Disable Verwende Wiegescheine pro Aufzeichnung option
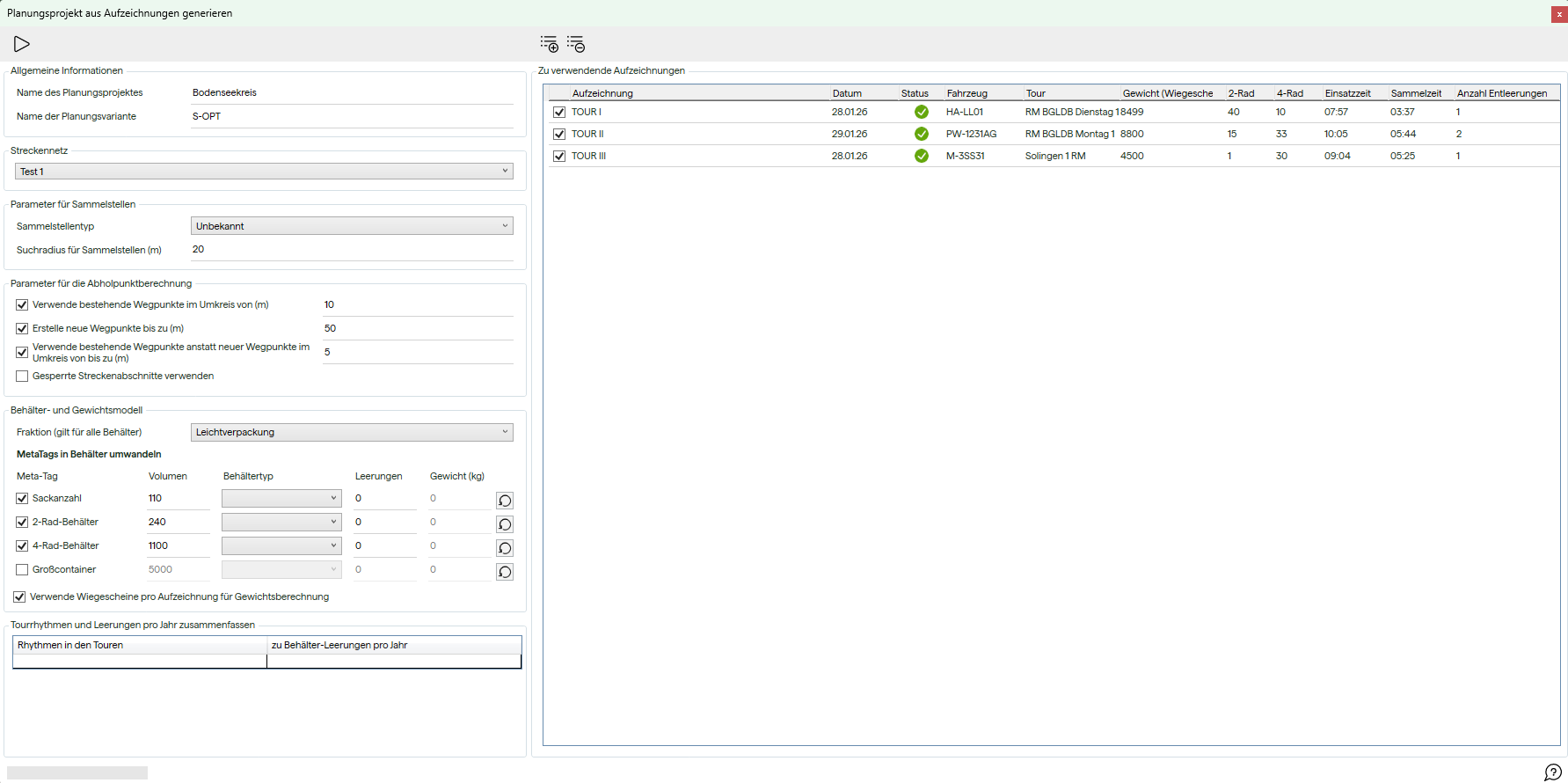 [19, 597]
